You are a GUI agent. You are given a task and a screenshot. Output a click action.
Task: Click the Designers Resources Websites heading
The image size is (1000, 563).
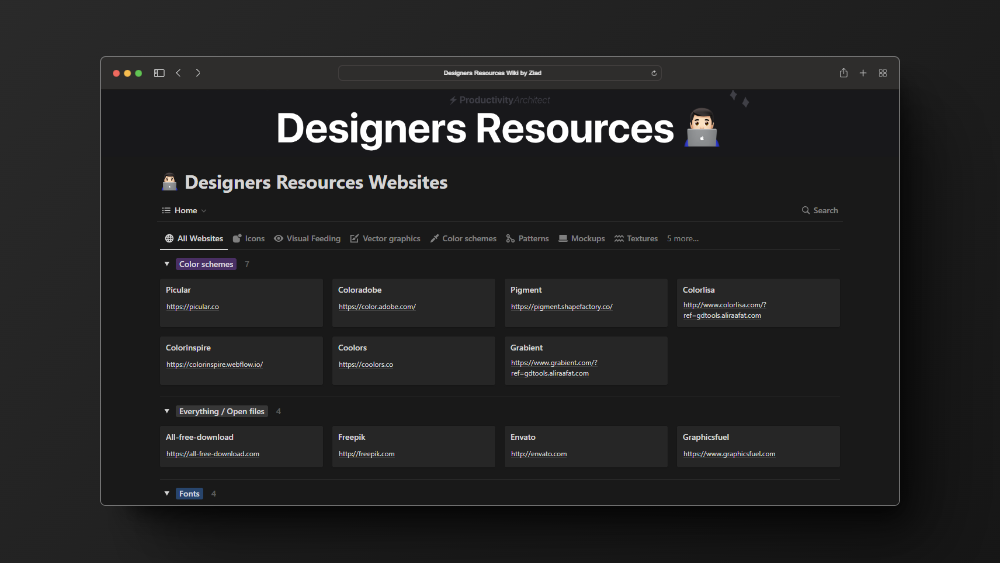316,183
